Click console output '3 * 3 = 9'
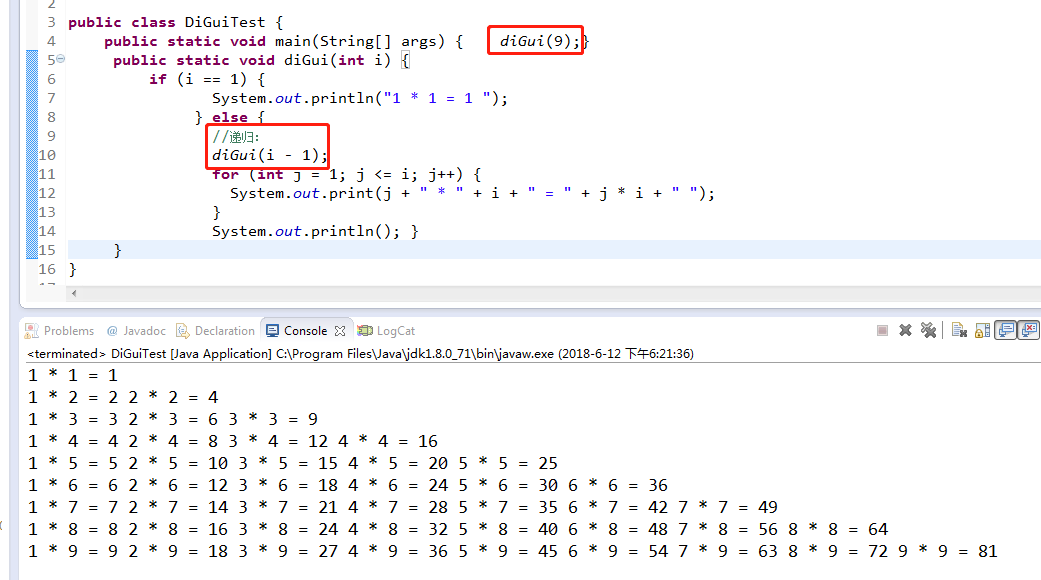This screenshot has width=1041, height=580. coord(274,419)
